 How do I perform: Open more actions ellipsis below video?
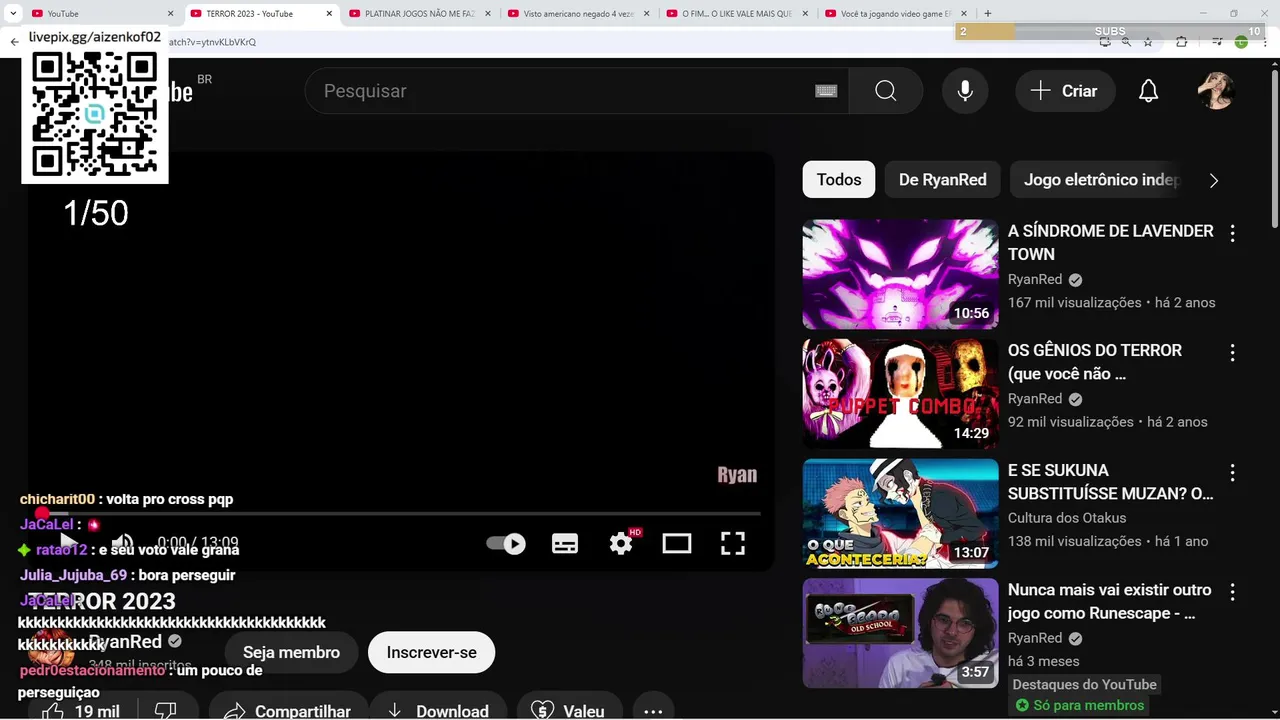coord(653,711)
